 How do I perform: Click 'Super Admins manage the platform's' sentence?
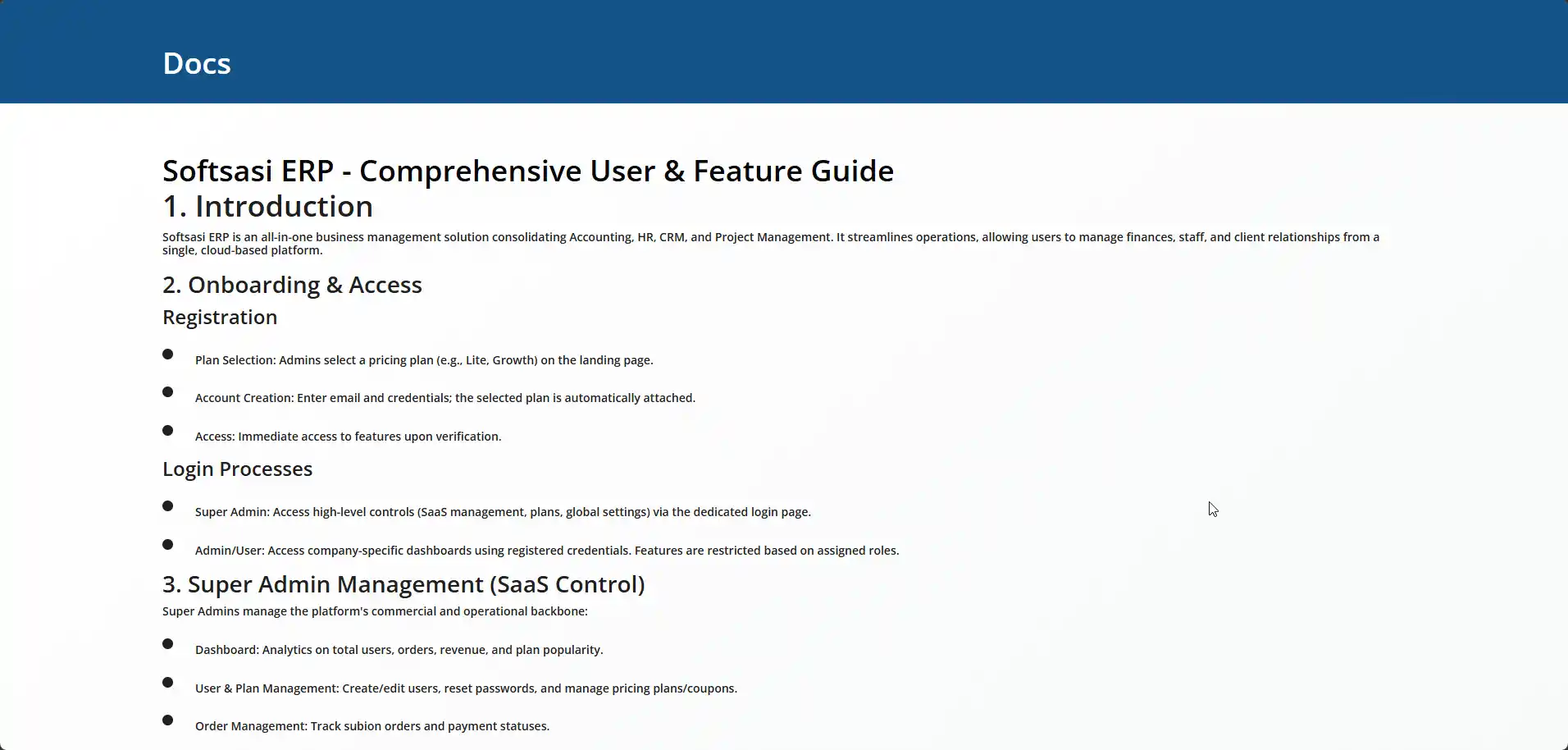375,611
